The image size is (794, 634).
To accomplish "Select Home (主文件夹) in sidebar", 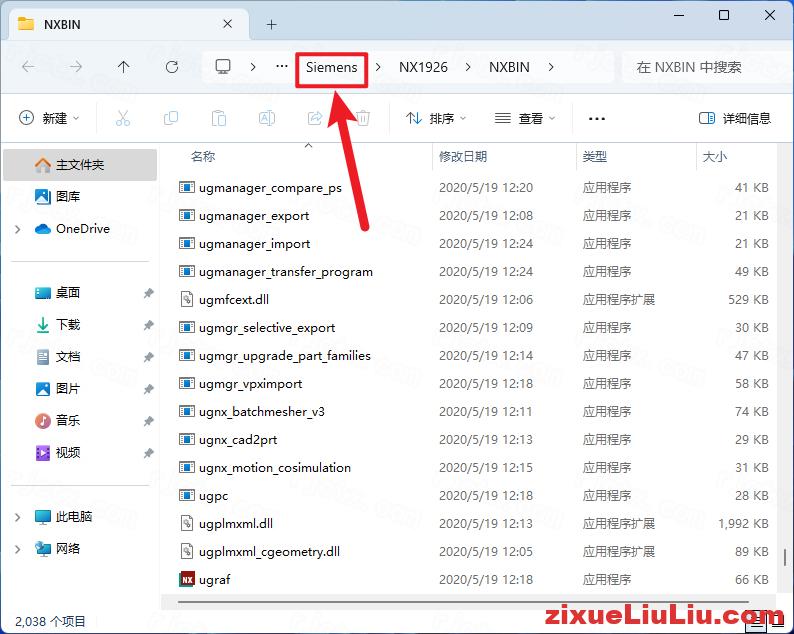I will tap(80, 165).
